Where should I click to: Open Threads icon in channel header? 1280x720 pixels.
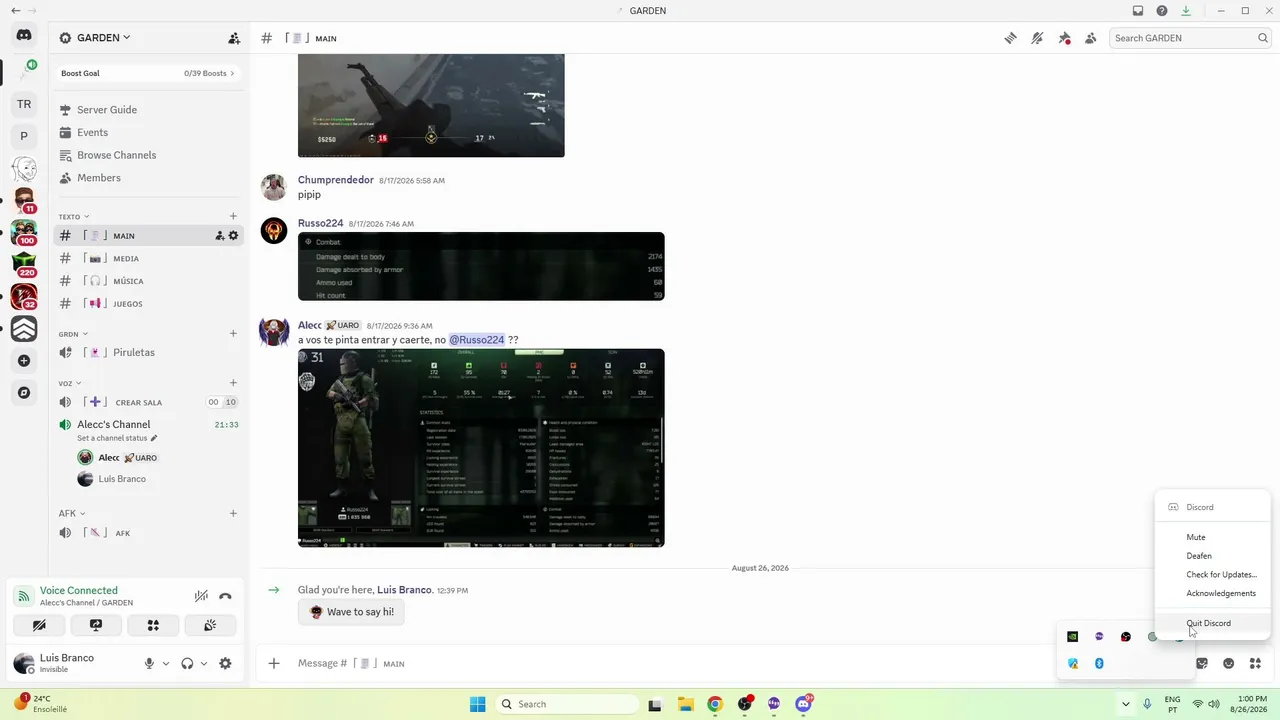pos(1011,38)
